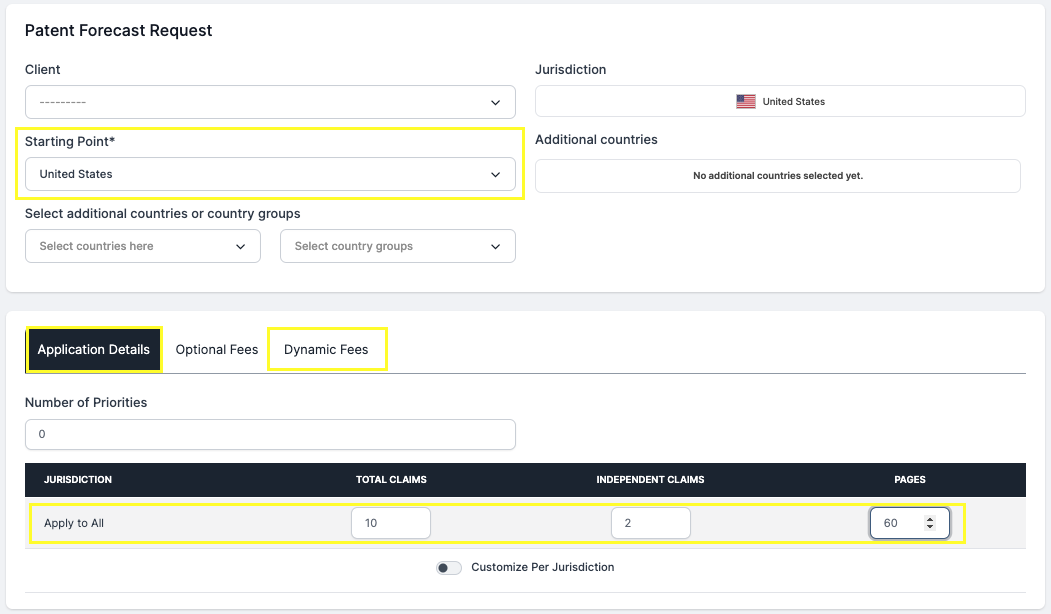Select the Application Details tab
1051x614 pixels.
click(x=93, y=349)
